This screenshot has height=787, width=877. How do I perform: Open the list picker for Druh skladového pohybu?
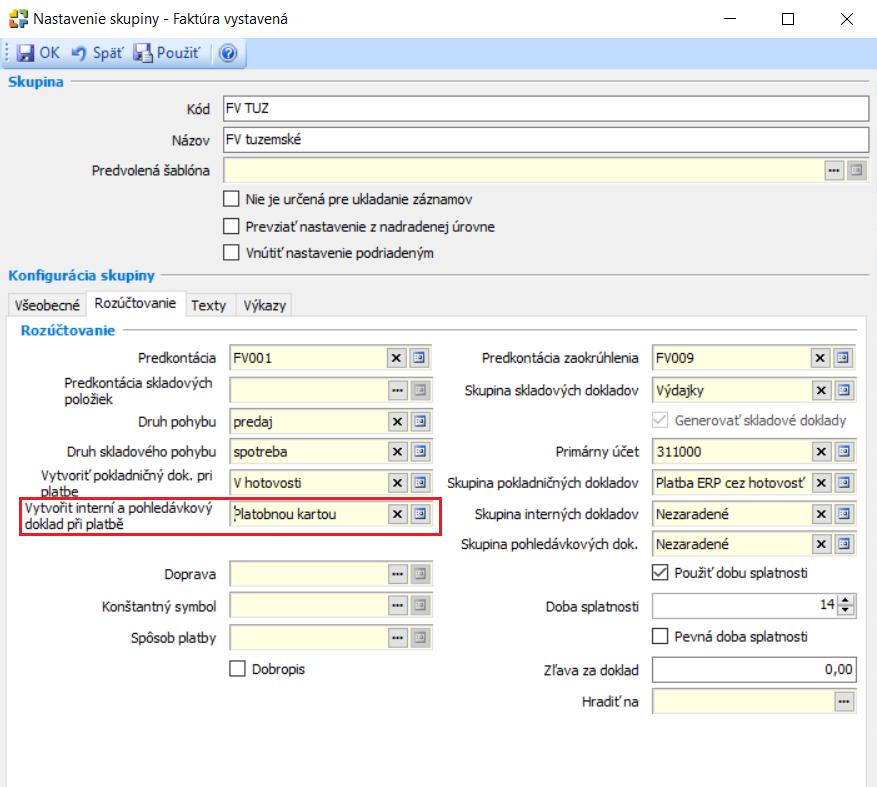click(420, 451)
